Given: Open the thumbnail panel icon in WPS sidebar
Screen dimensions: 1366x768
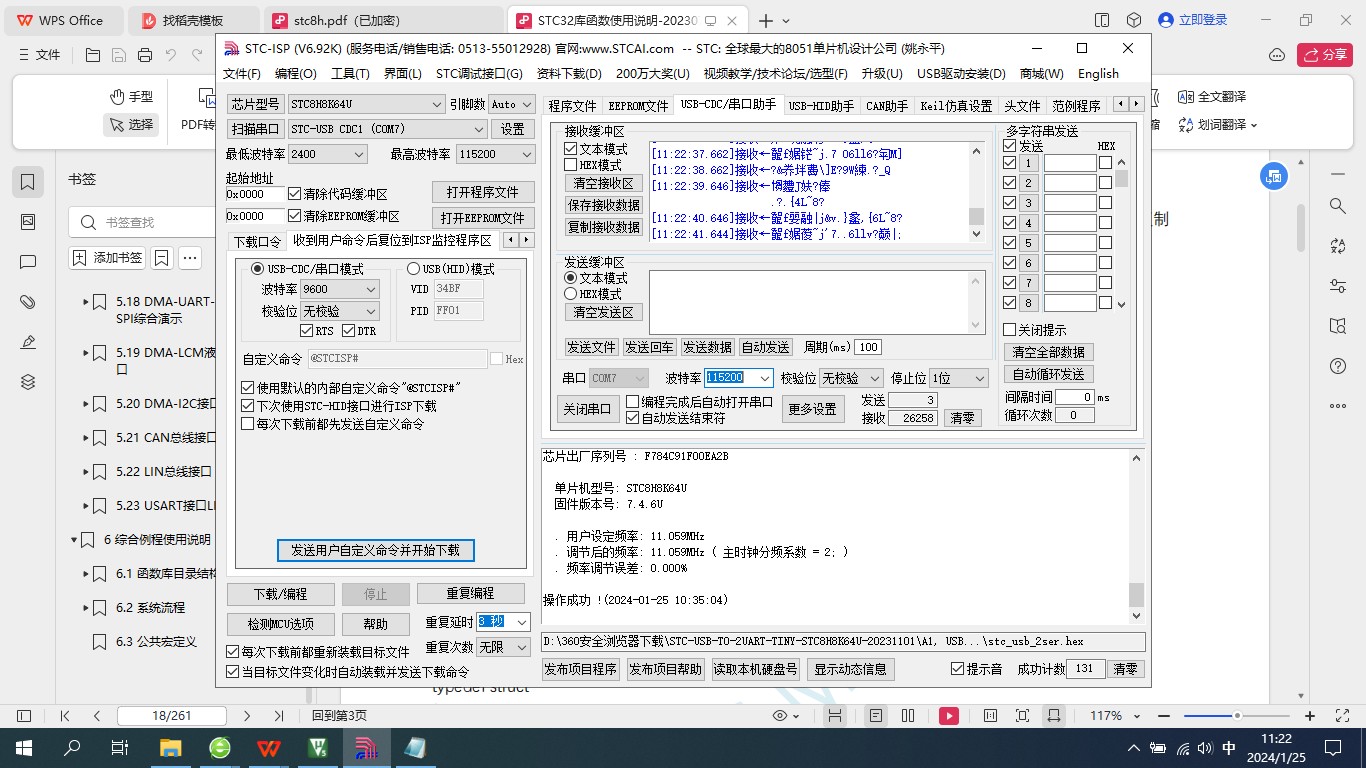Looking at the screenshot, I should click(28, 222).
